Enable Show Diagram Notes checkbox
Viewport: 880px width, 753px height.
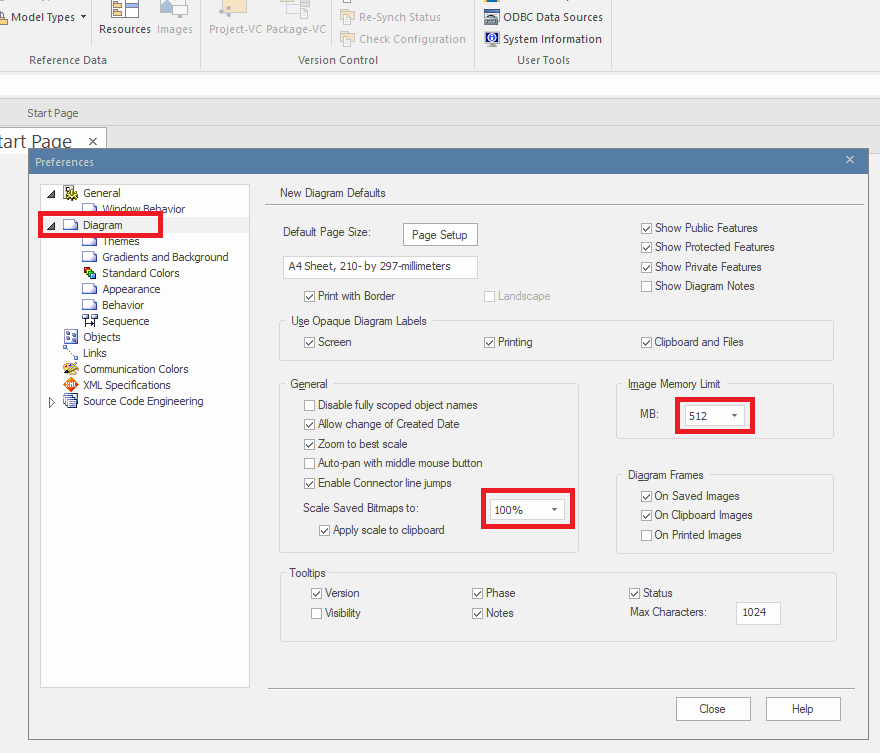pos(647,286)
